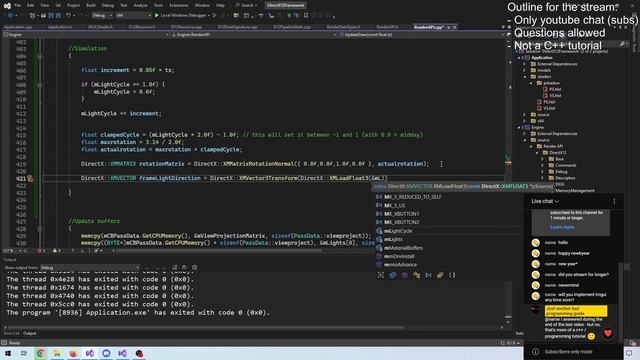Screen dimensions: 640x360
Task: Switch to the Error List tab
Action: [11, 333]
